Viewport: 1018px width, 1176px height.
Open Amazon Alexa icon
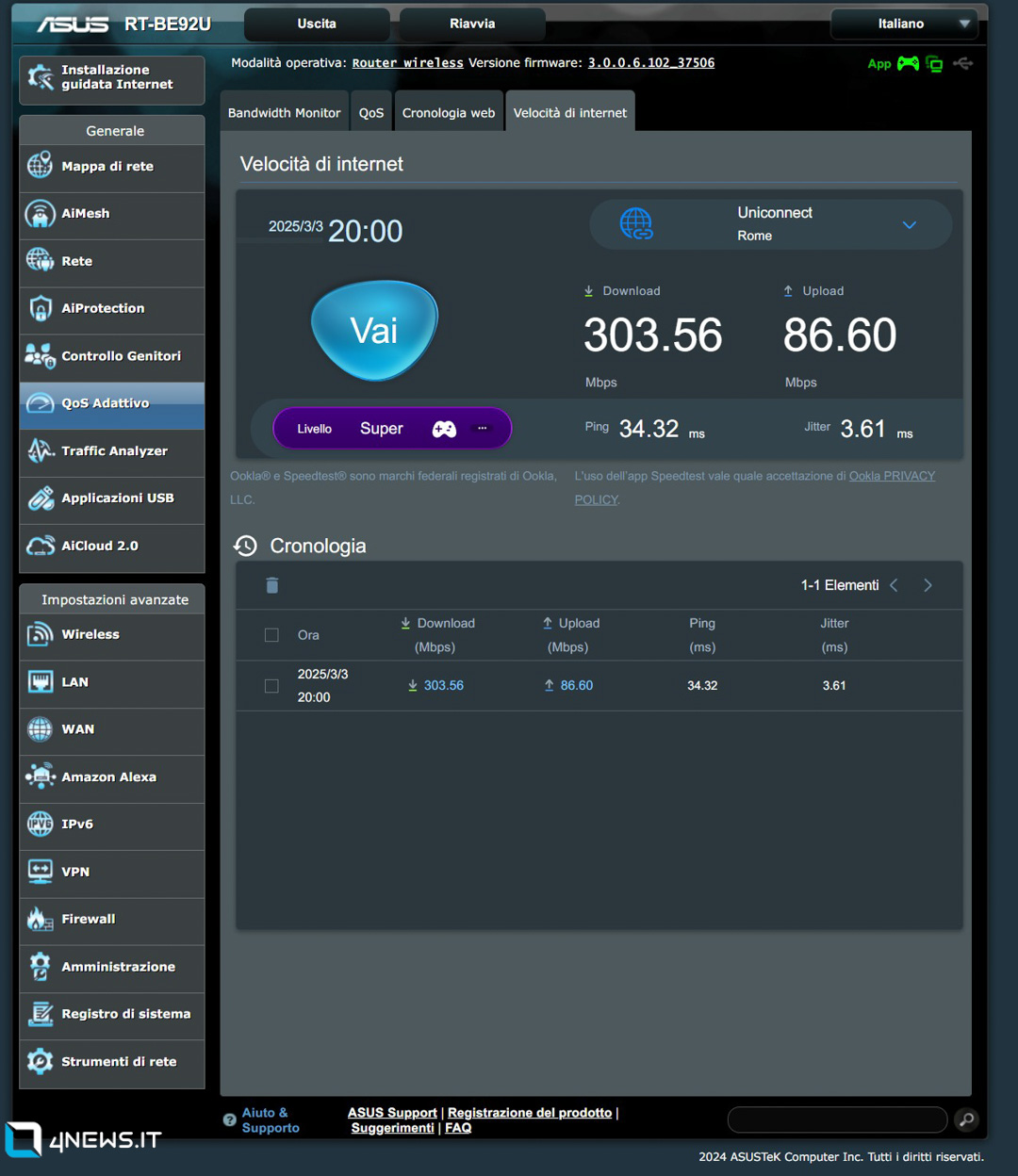(40, 776)
